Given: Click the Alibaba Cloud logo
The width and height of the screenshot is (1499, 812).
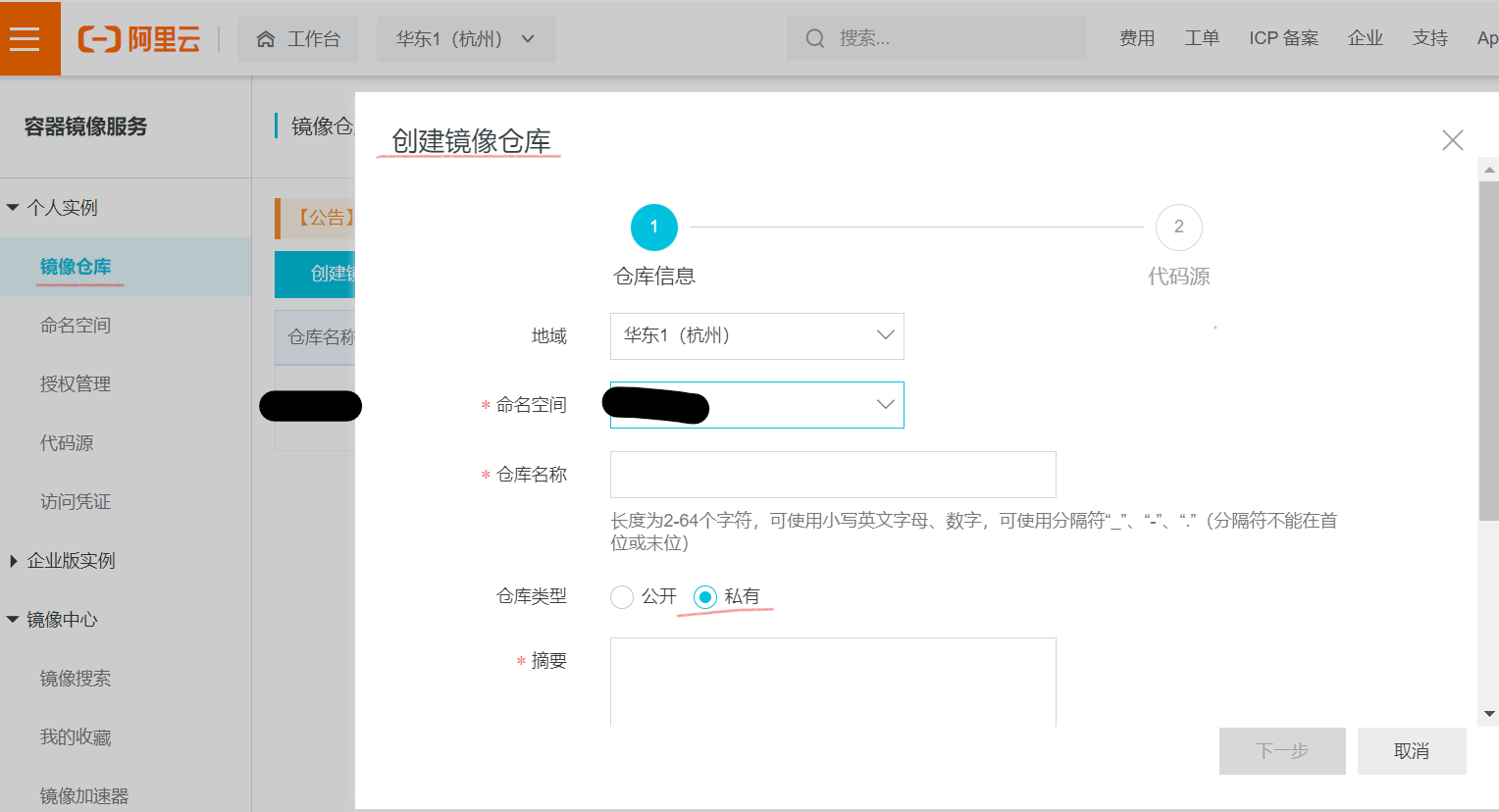Looking at the screenshot, I should 139,39.
